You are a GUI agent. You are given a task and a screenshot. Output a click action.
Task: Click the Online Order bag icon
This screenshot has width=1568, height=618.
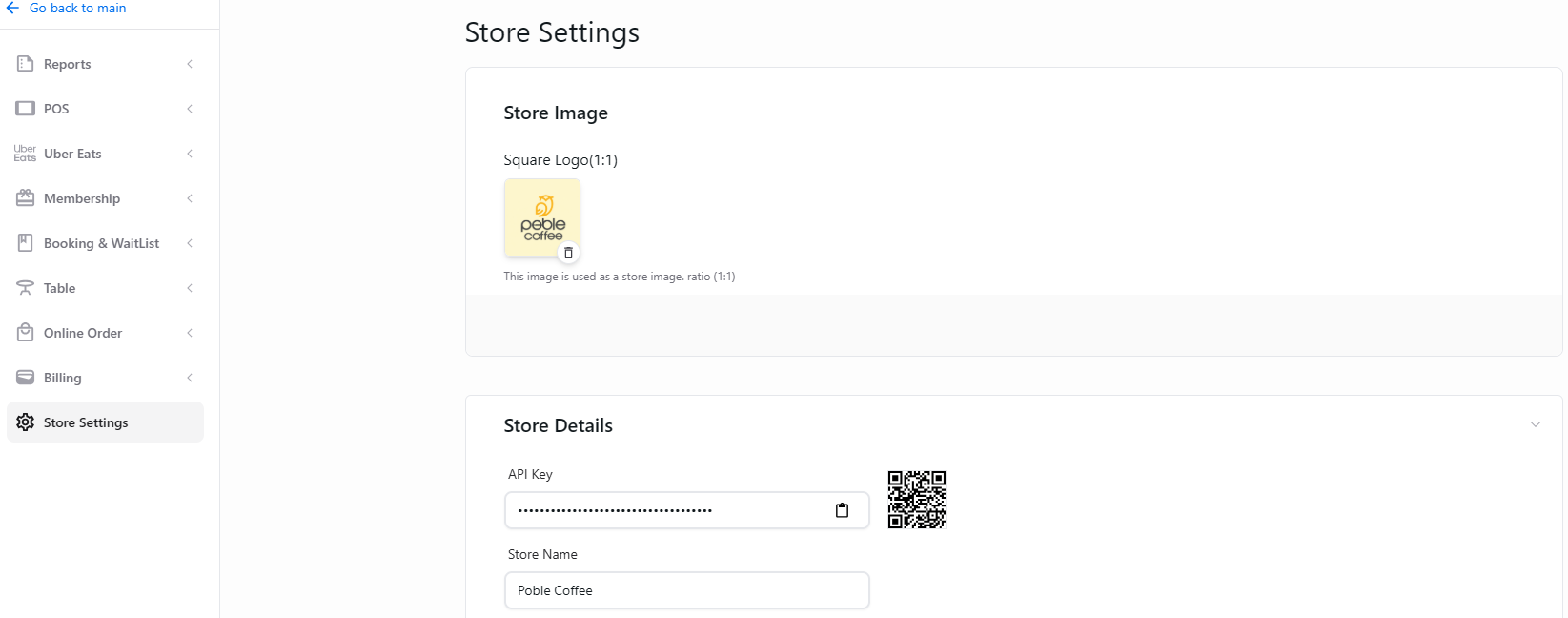tap(26, 333)
